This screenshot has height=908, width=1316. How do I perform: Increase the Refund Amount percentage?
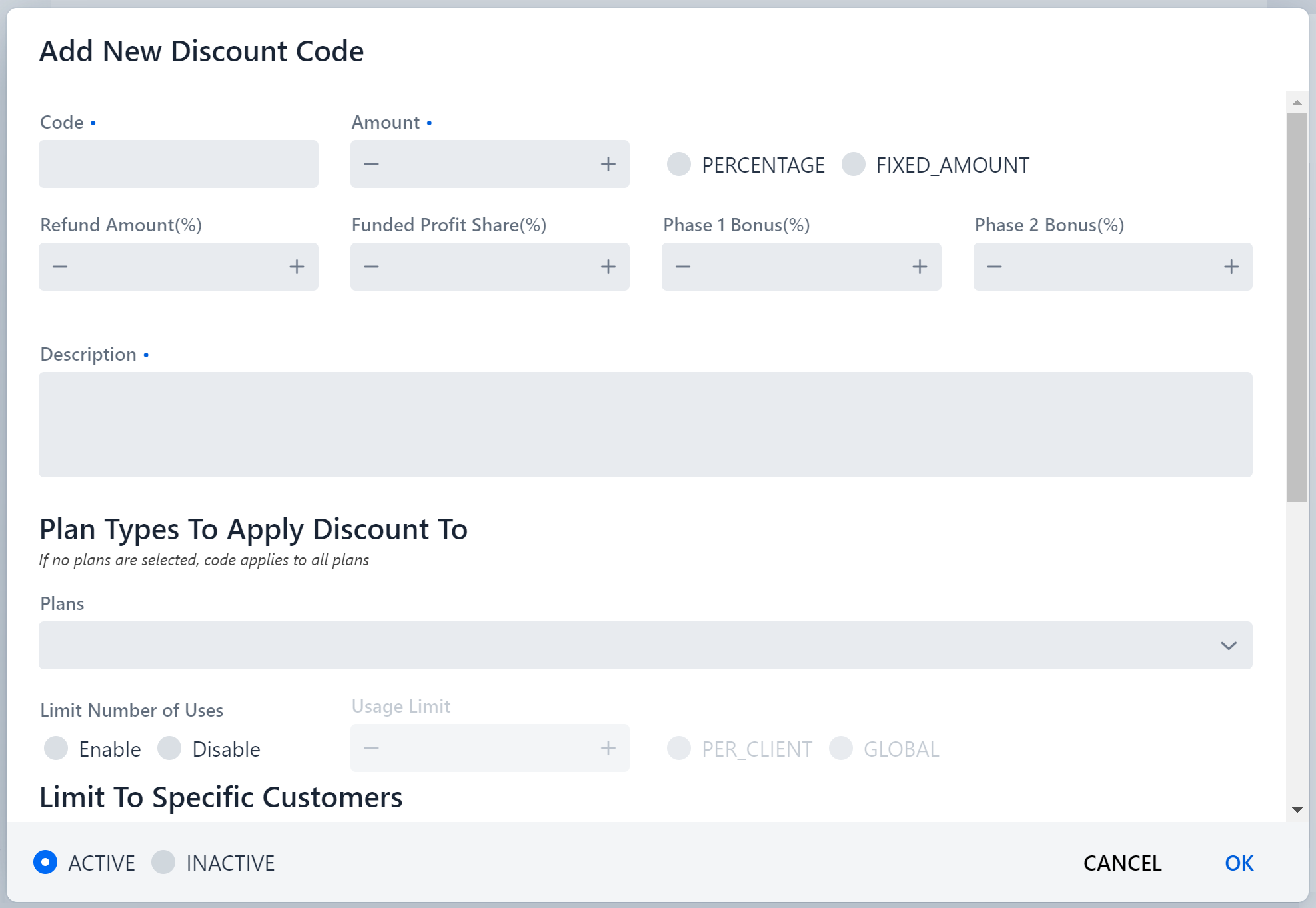pos(297,267)
